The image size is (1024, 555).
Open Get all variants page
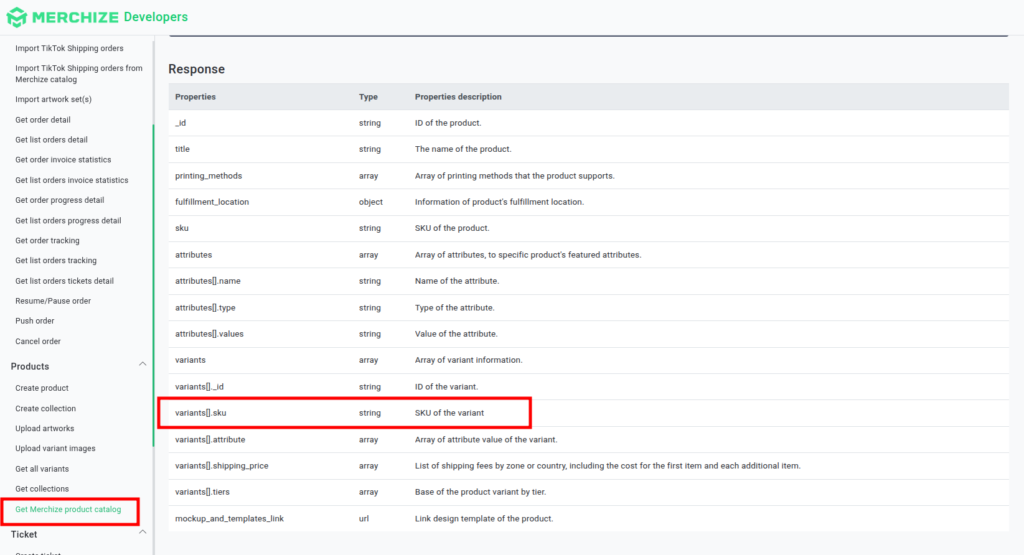click(42, 469)
